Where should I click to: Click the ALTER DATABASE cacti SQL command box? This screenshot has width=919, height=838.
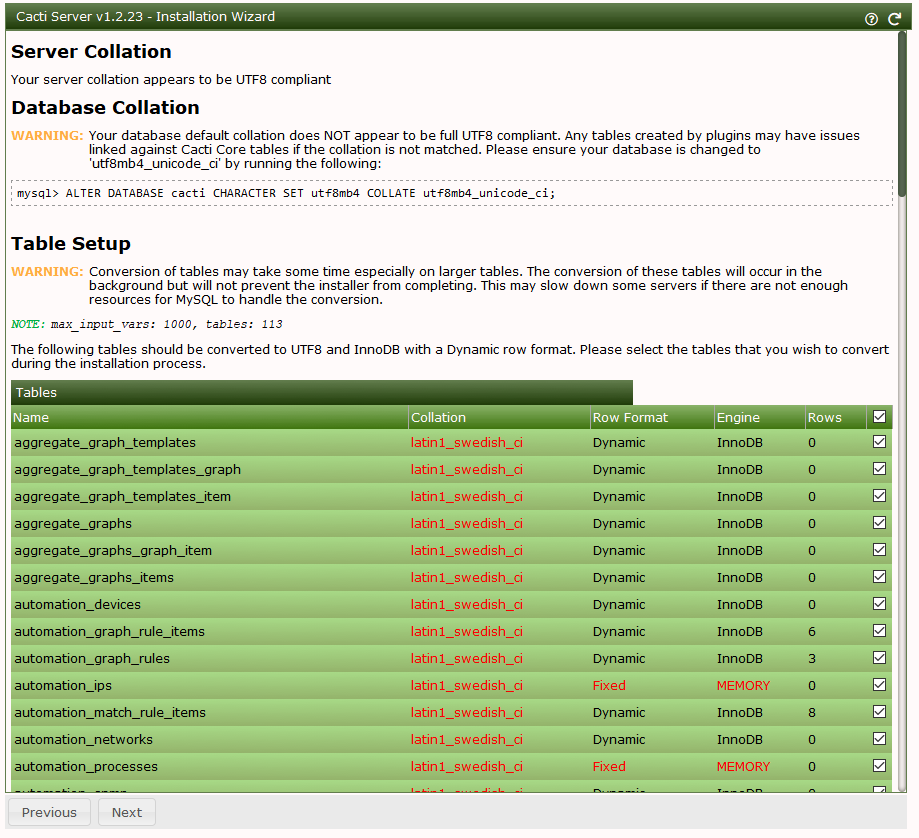452,193
